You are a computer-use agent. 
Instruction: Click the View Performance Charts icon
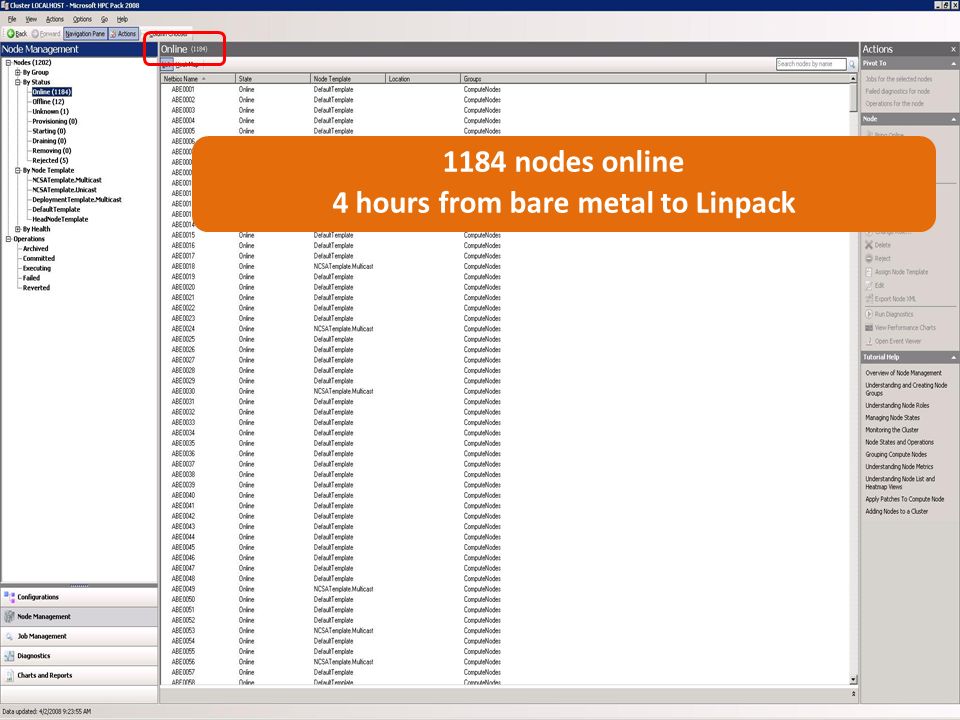[x=869, y=328]
